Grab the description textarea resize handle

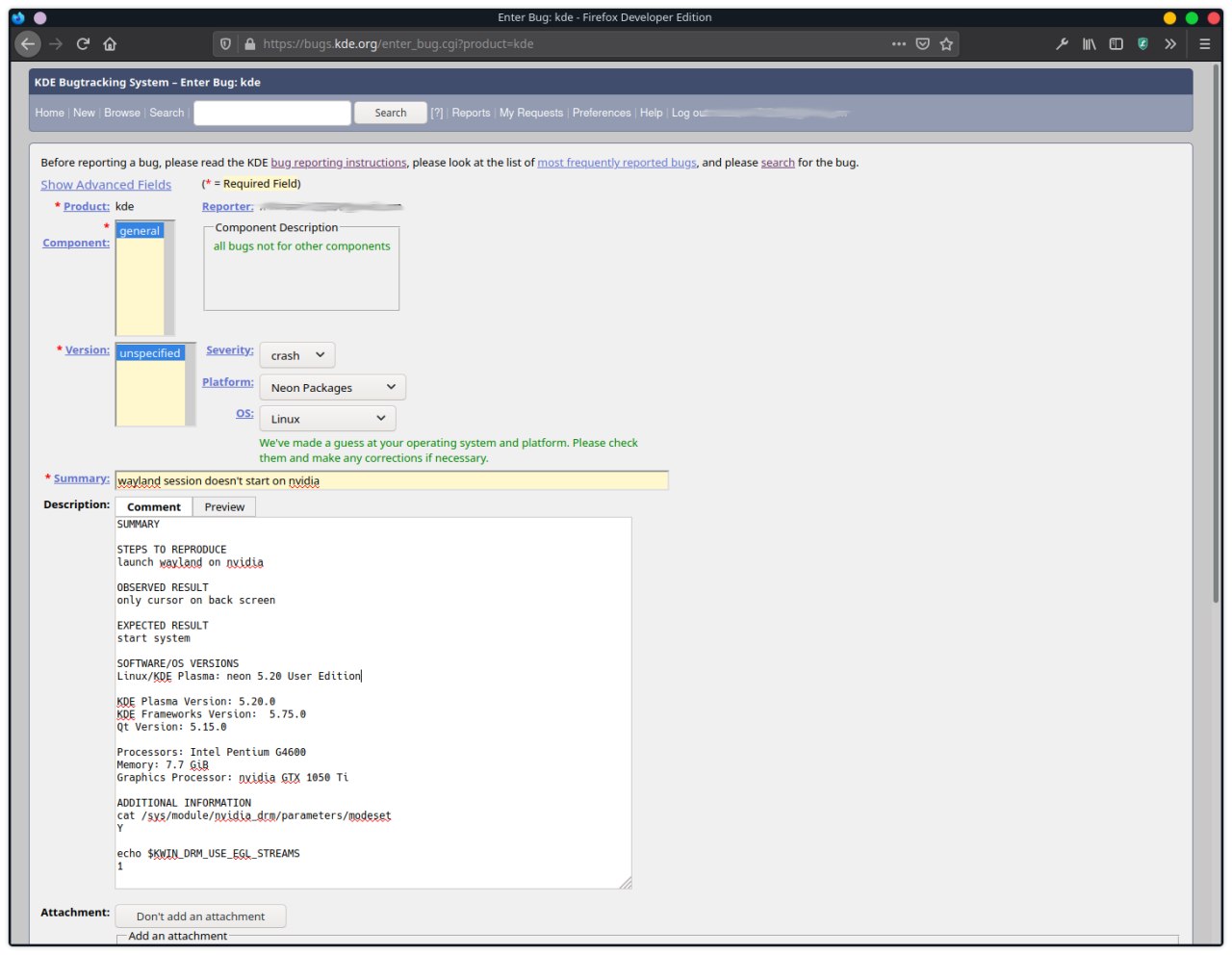(x=626, y=883)
